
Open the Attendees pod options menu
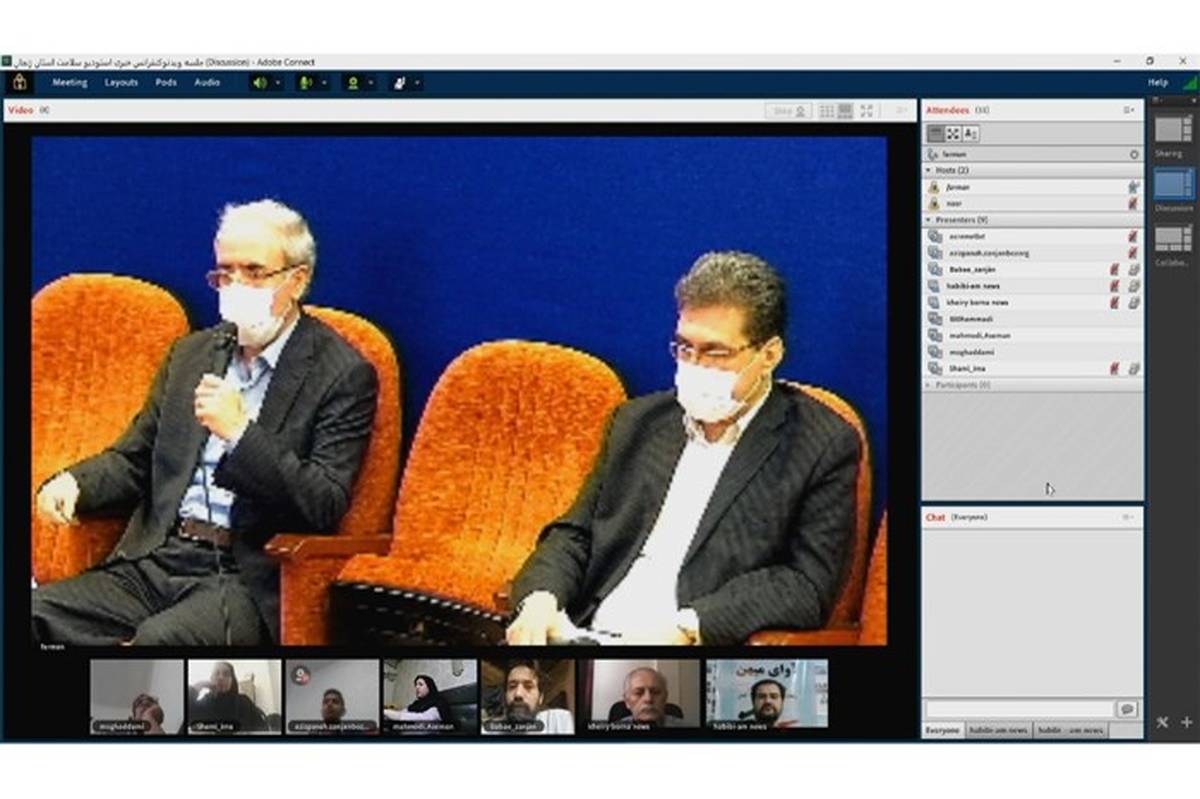(x=1129, y=110)
